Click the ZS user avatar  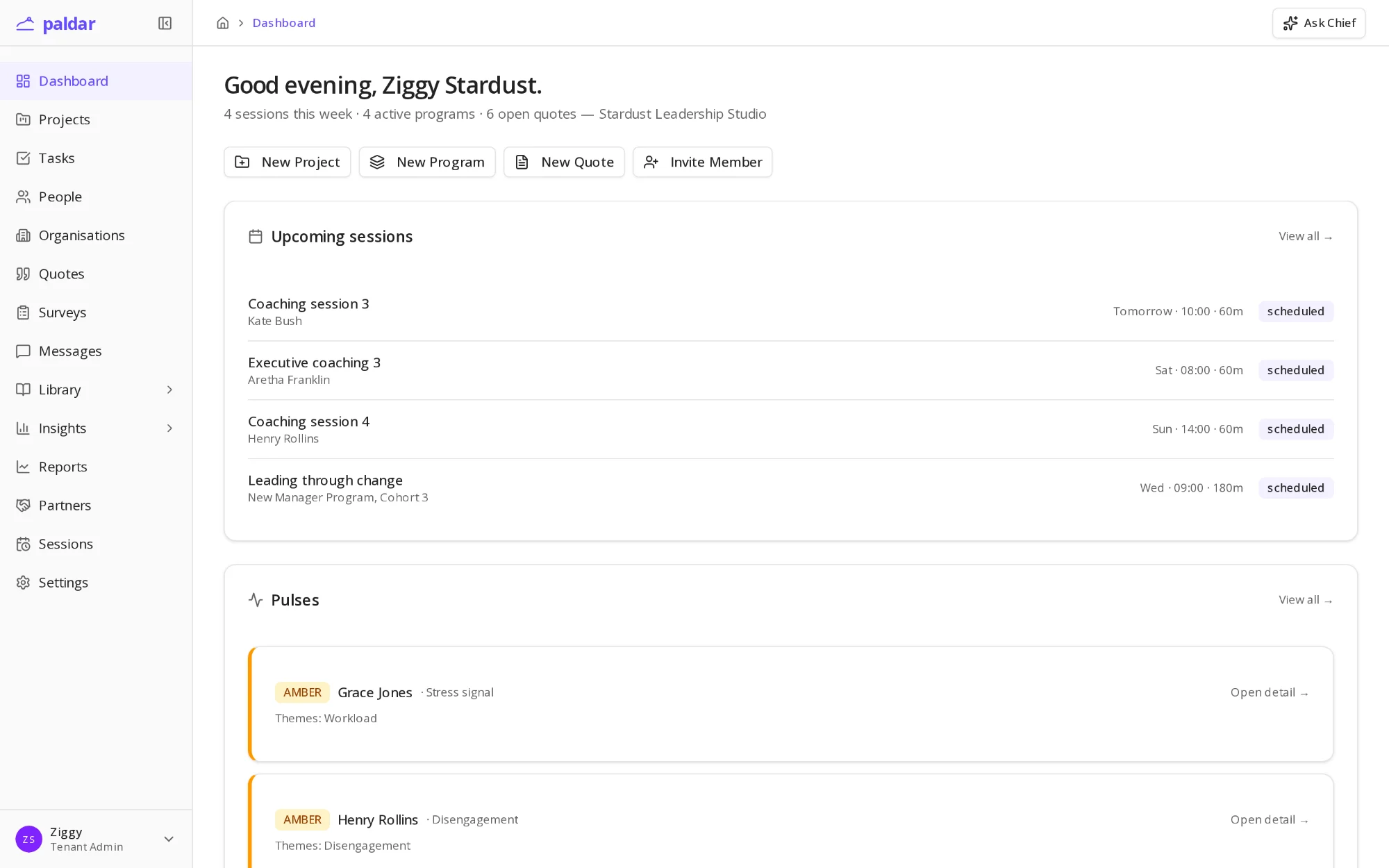click(x=28, y=839)
